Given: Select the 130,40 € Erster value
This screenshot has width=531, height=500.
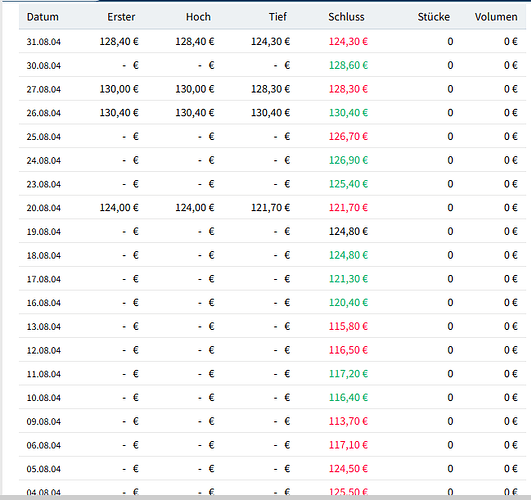Looking at the screenshot, I should click(x=119, y=113).
